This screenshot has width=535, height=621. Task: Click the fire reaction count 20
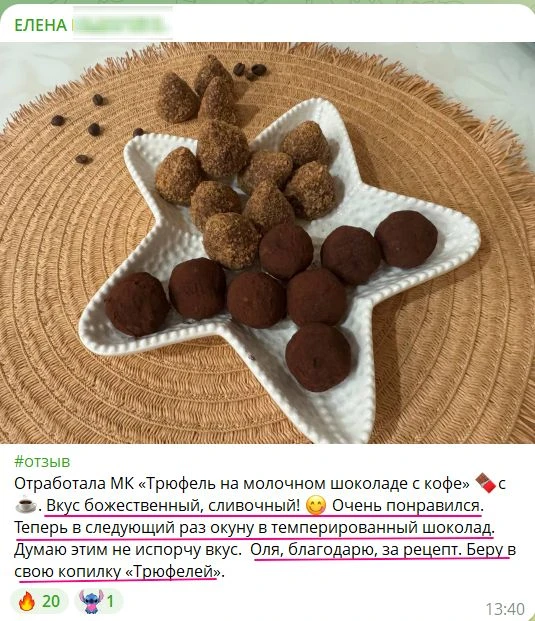pyautogui.click(x=51, y=601)
